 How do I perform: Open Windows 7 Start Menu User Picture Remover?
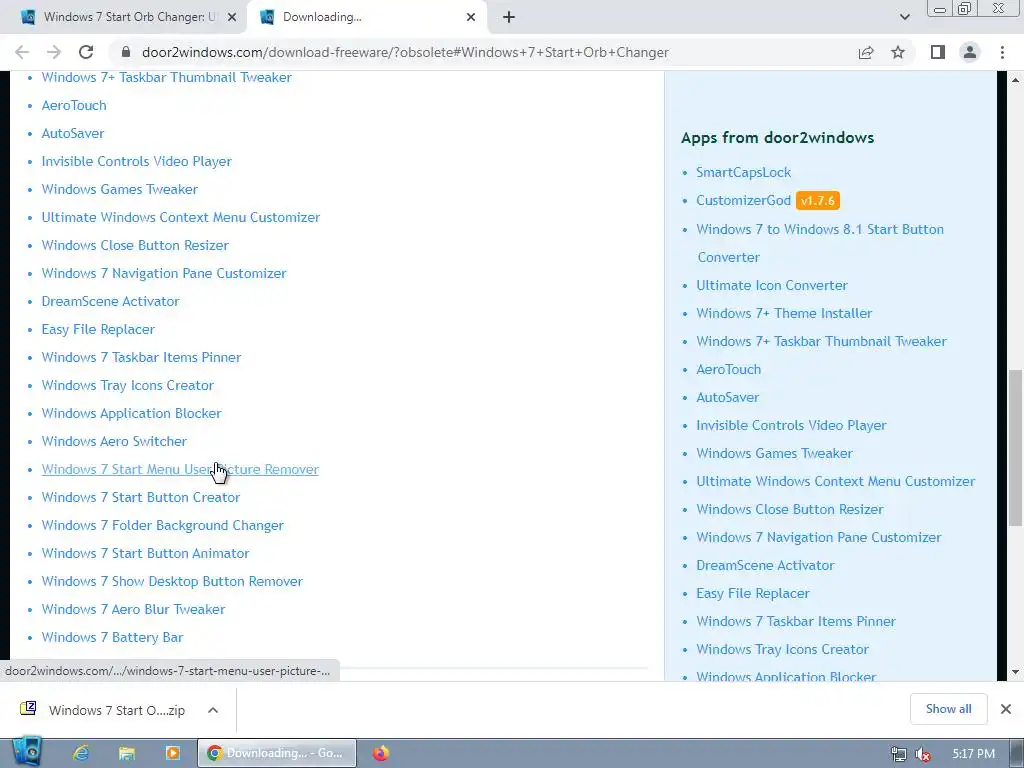click(180, 469)
